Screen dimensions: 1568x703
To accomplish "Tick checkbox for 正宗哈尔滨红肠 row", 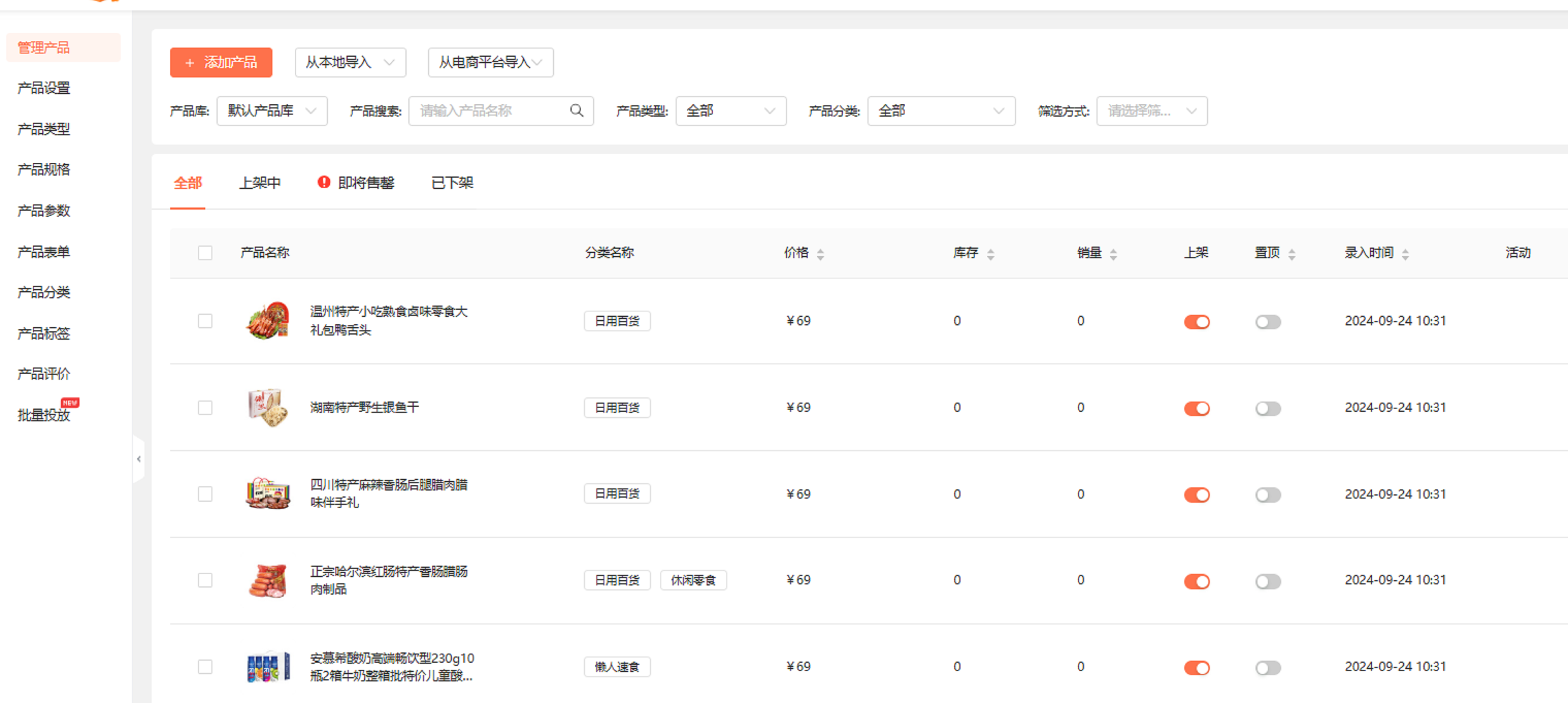I will pyautogui.click(x=205, y=580).
